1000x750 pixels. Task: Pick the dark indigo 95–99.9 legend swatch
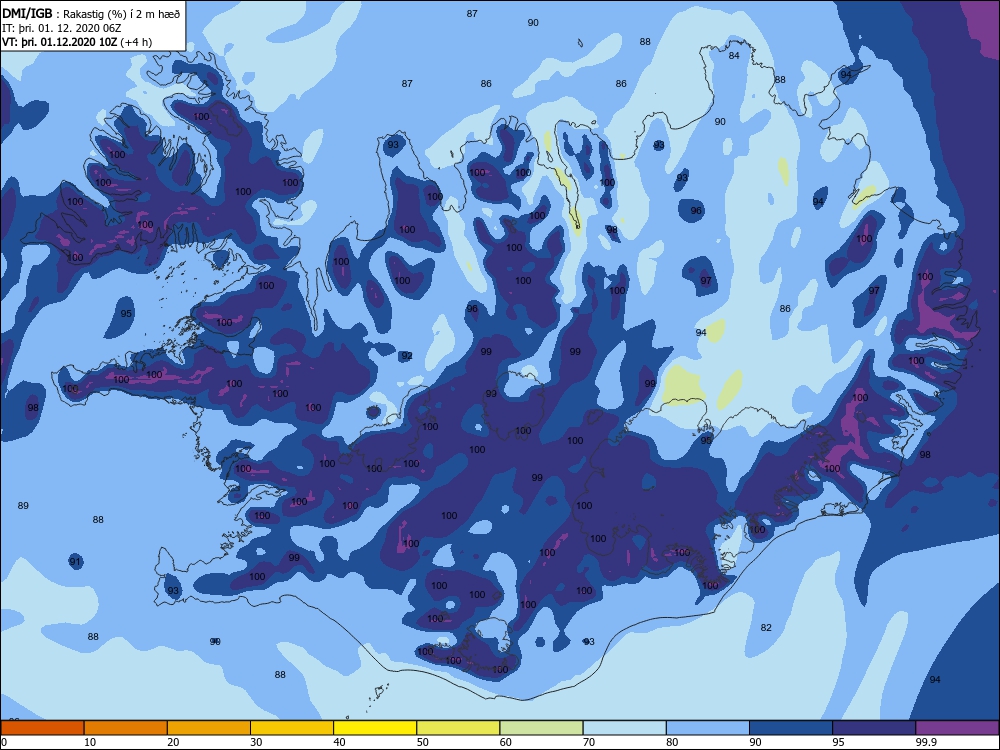[874, 728]
